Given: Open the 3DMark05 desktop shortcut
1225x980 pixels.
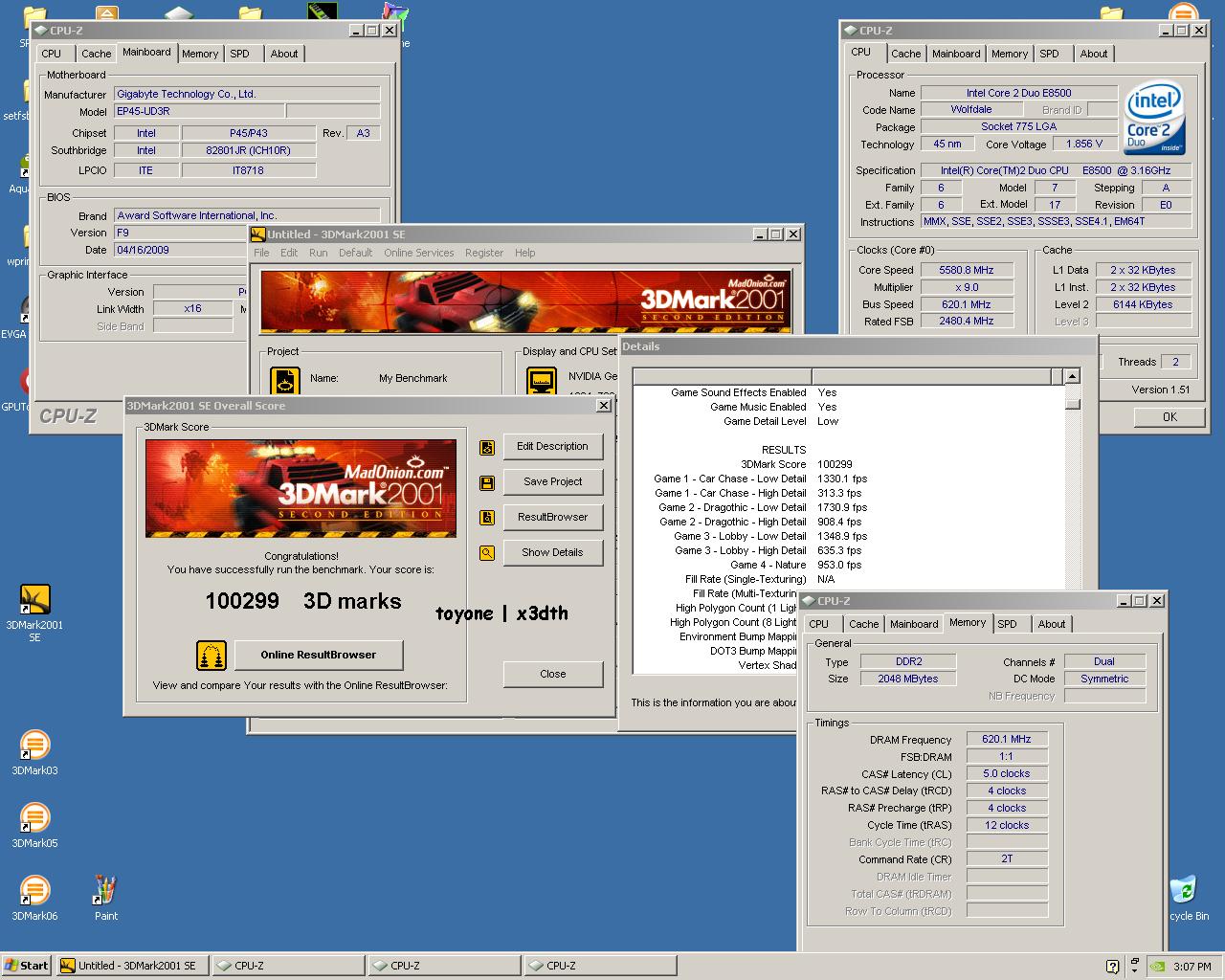Looking at the screenshot, I should 34,817.
